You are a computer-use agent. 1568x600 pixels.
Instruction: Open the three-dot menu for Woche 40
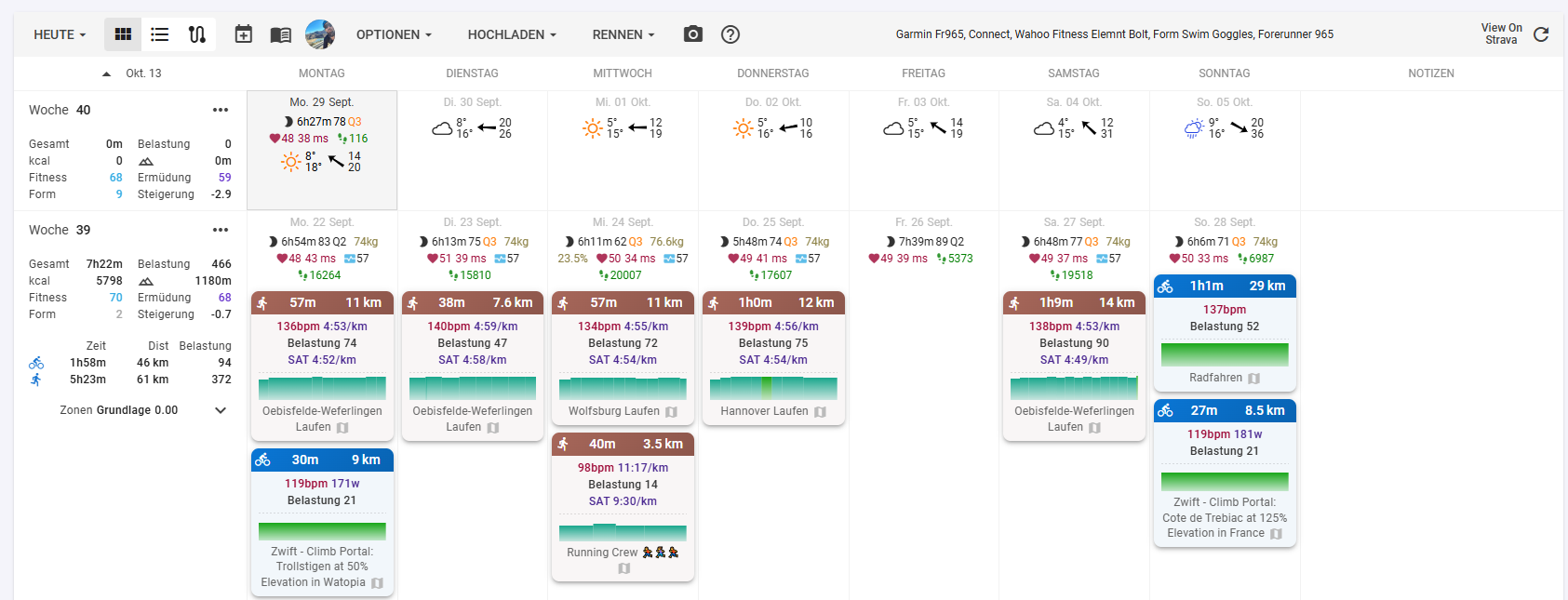tap(221, 110)
